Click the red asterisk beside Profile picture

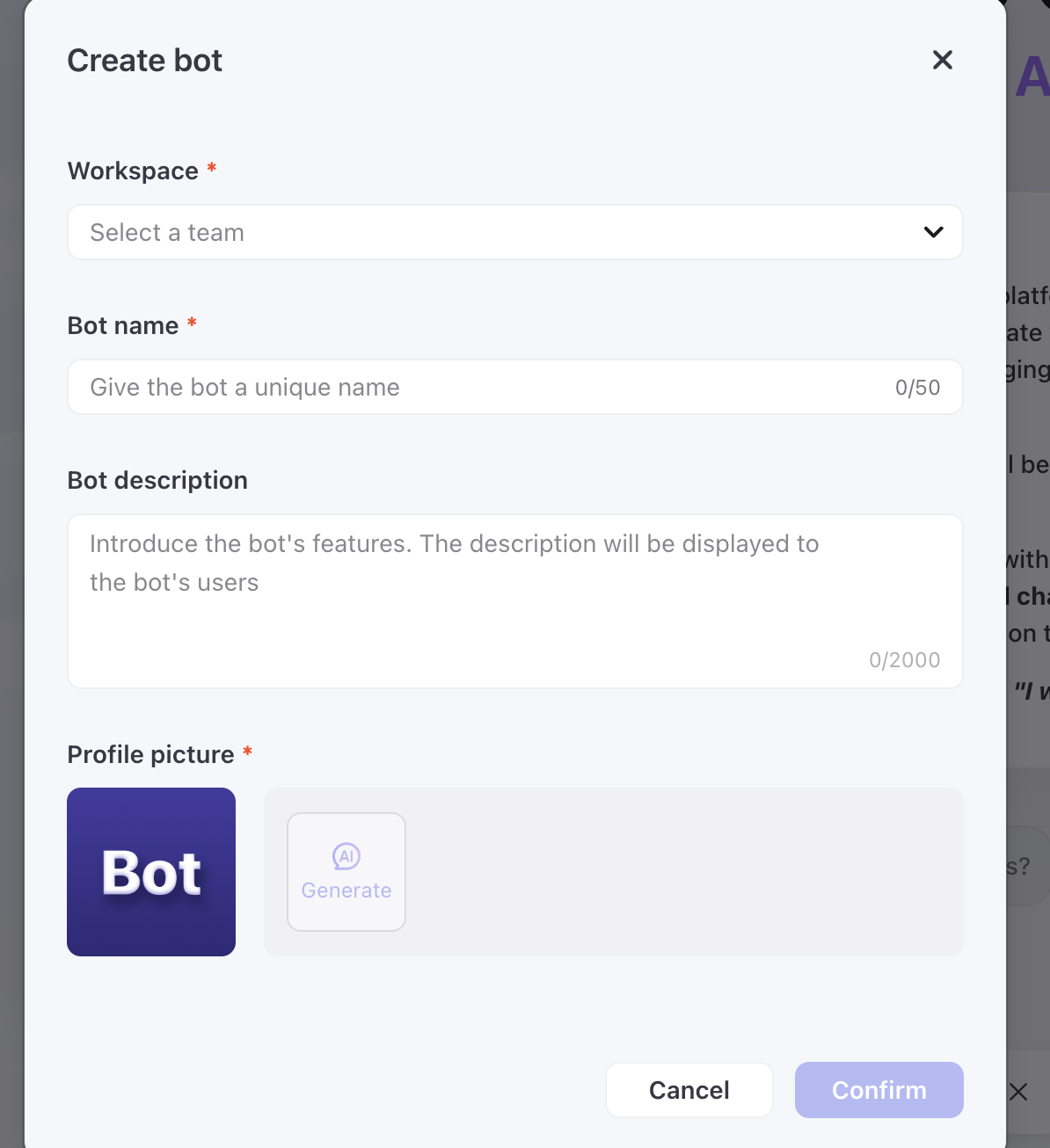click(247, 752)
